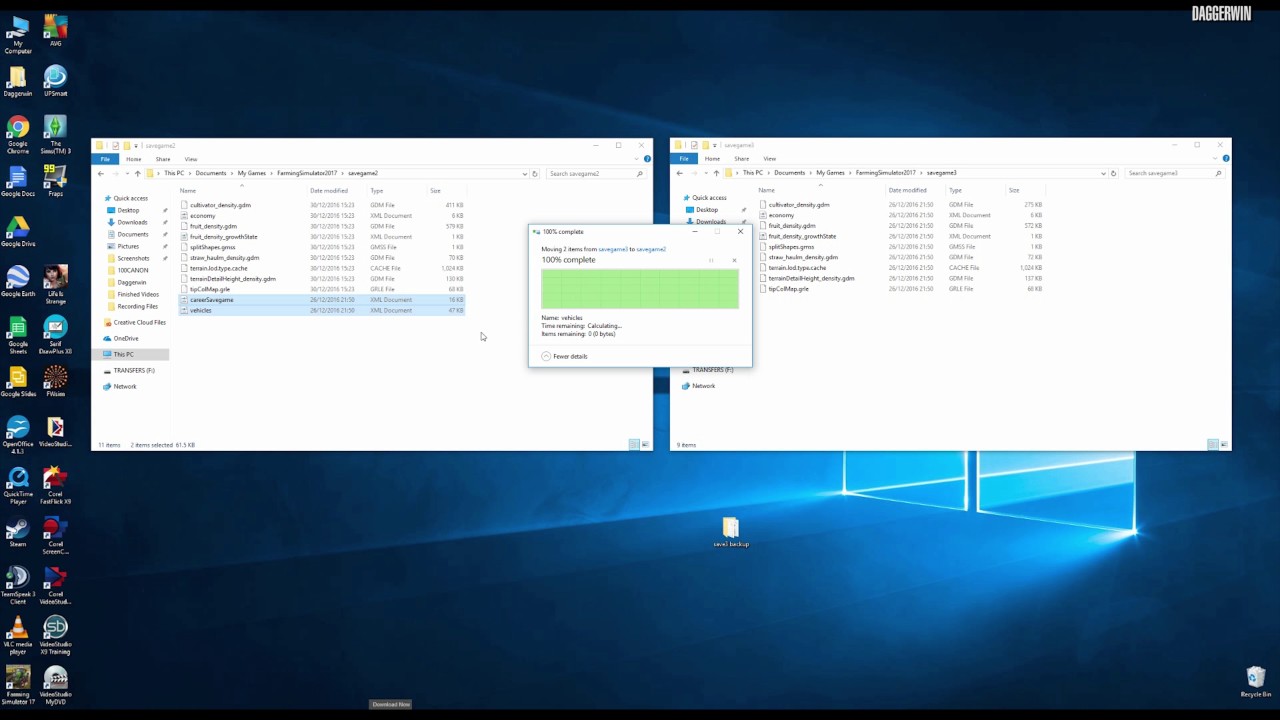Open the Share tab in the savegame2 window

click(x=162, y=159)
